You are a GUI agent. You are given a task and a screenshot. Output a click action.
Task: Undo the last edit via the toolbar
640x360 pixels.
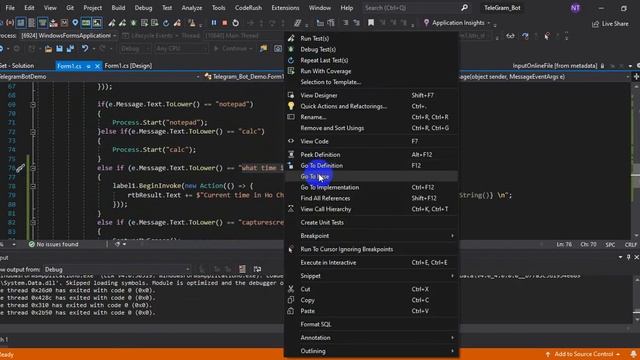[x=84, y=49]
